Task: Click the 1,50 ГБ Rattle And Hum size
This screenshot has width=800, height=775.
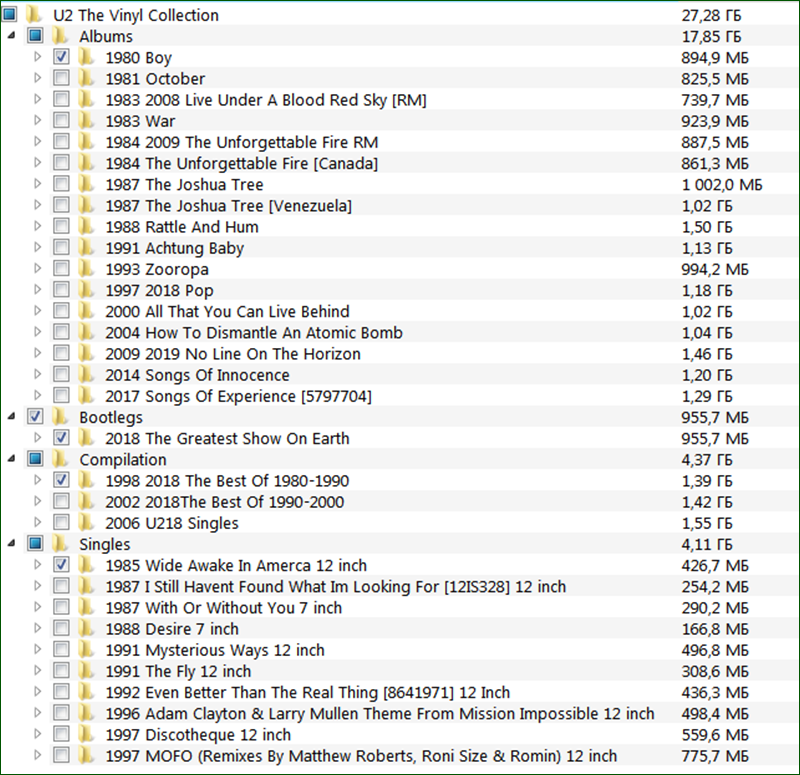Action: pos(707,227)
